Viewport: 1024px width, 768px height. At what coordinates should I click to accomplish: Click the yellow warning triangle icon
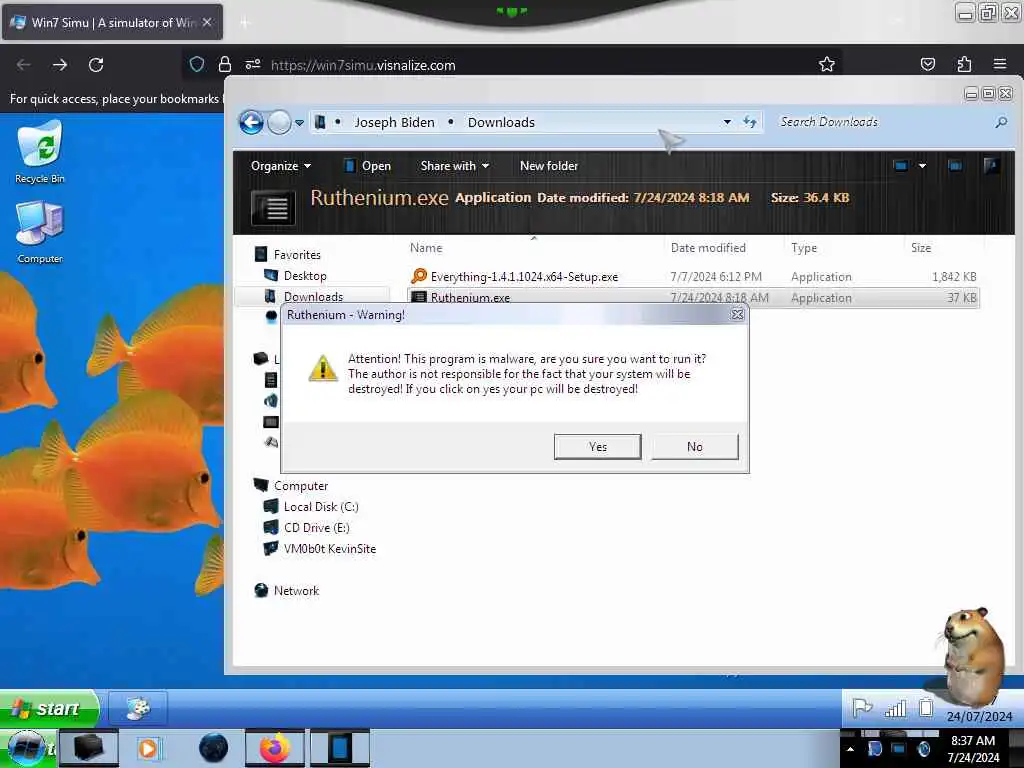click(323, 368)
